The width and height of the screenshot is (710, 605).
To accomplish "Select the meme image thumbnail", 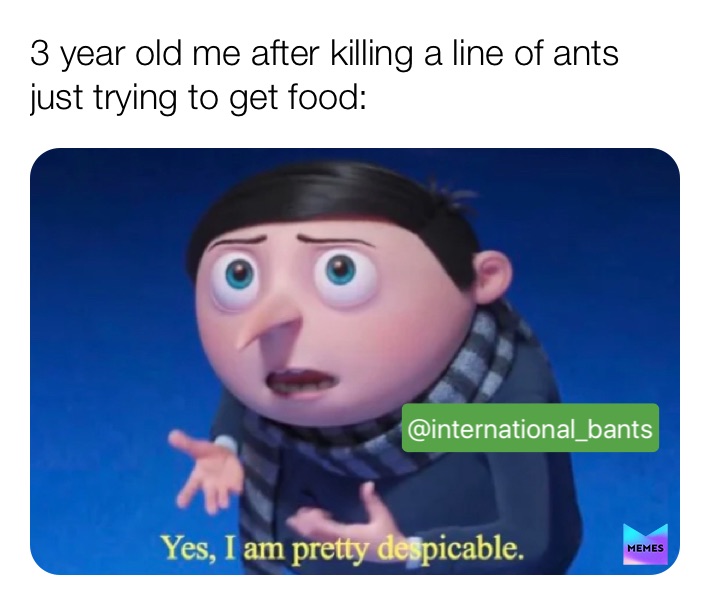I will tap(355, 361).
